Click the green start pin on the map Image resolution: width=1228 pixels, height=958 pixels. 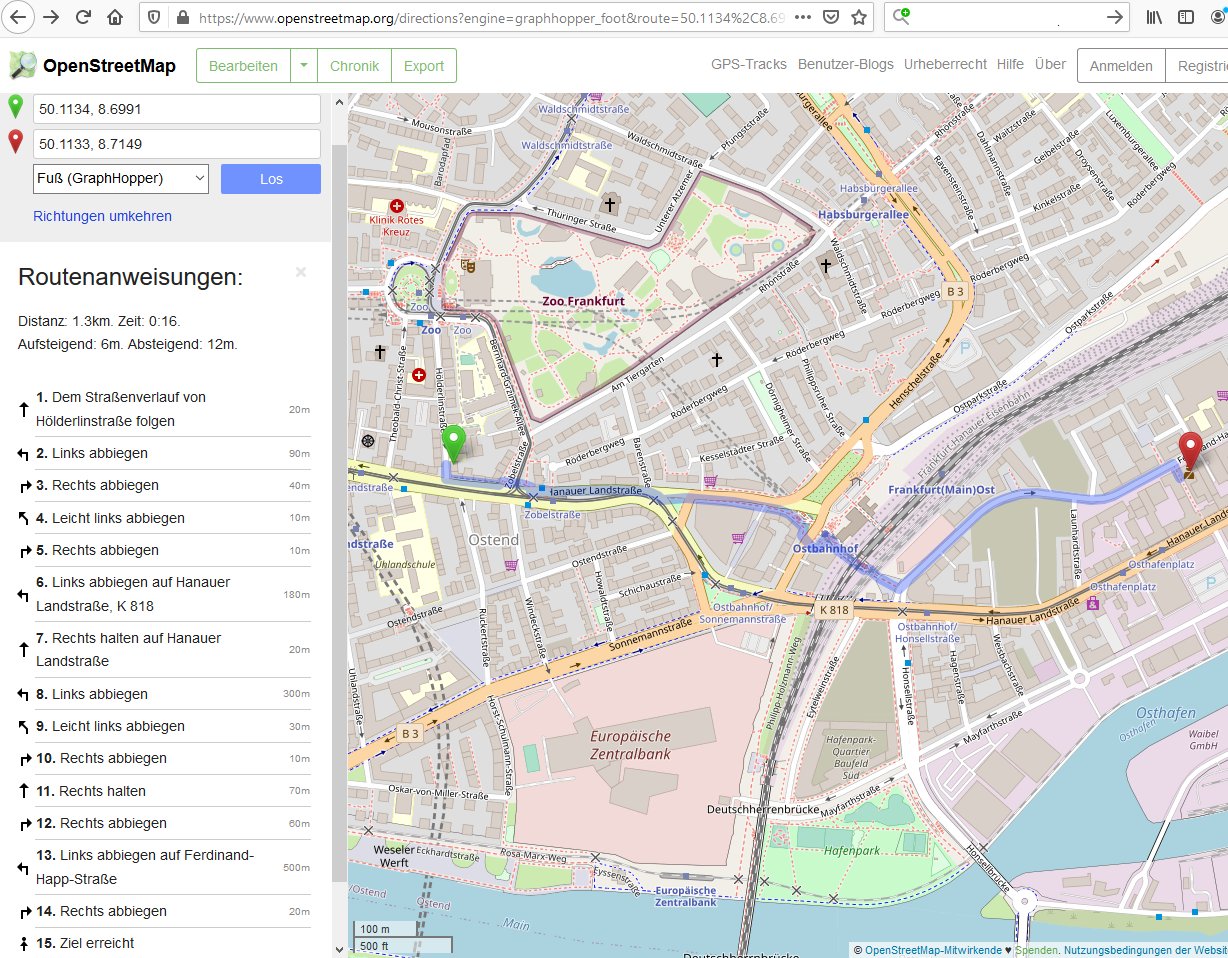point(455,444)
